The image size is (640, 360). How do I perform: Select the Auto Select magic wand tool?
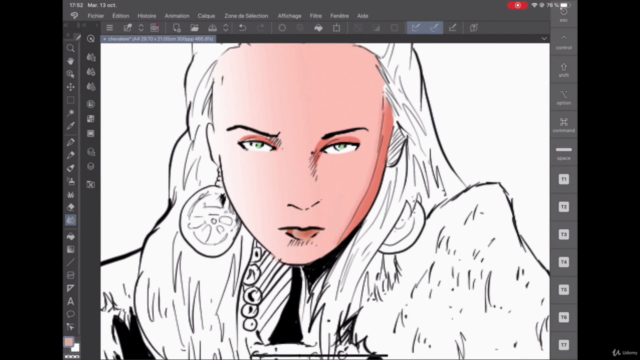tap(71, 113)
